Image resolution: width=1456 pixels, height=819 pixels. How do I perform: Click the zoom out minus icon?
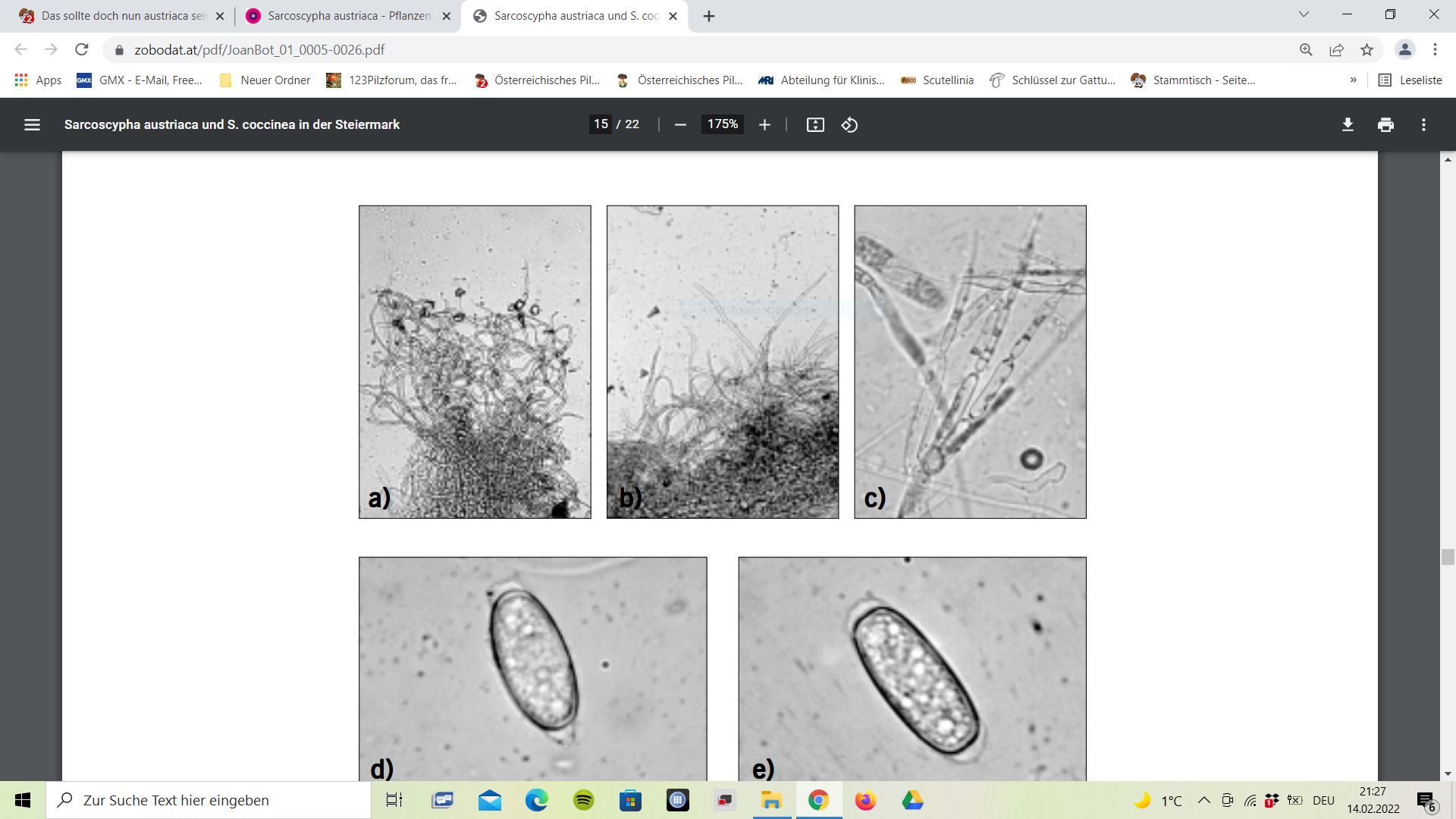click(680, 124)
